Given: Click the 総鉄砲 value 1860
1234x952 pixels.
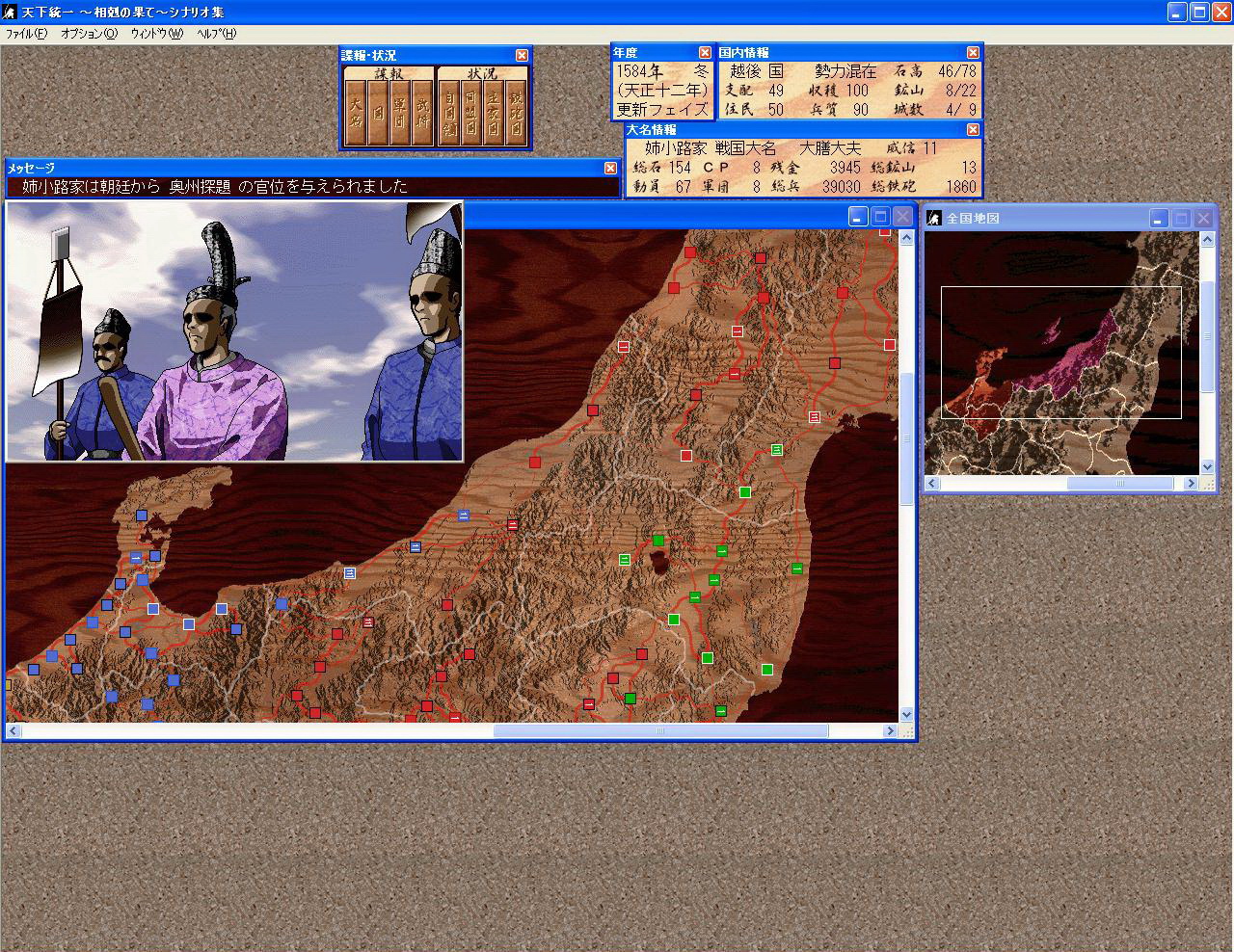Looking at the screenshot, I should click(961, 187).
